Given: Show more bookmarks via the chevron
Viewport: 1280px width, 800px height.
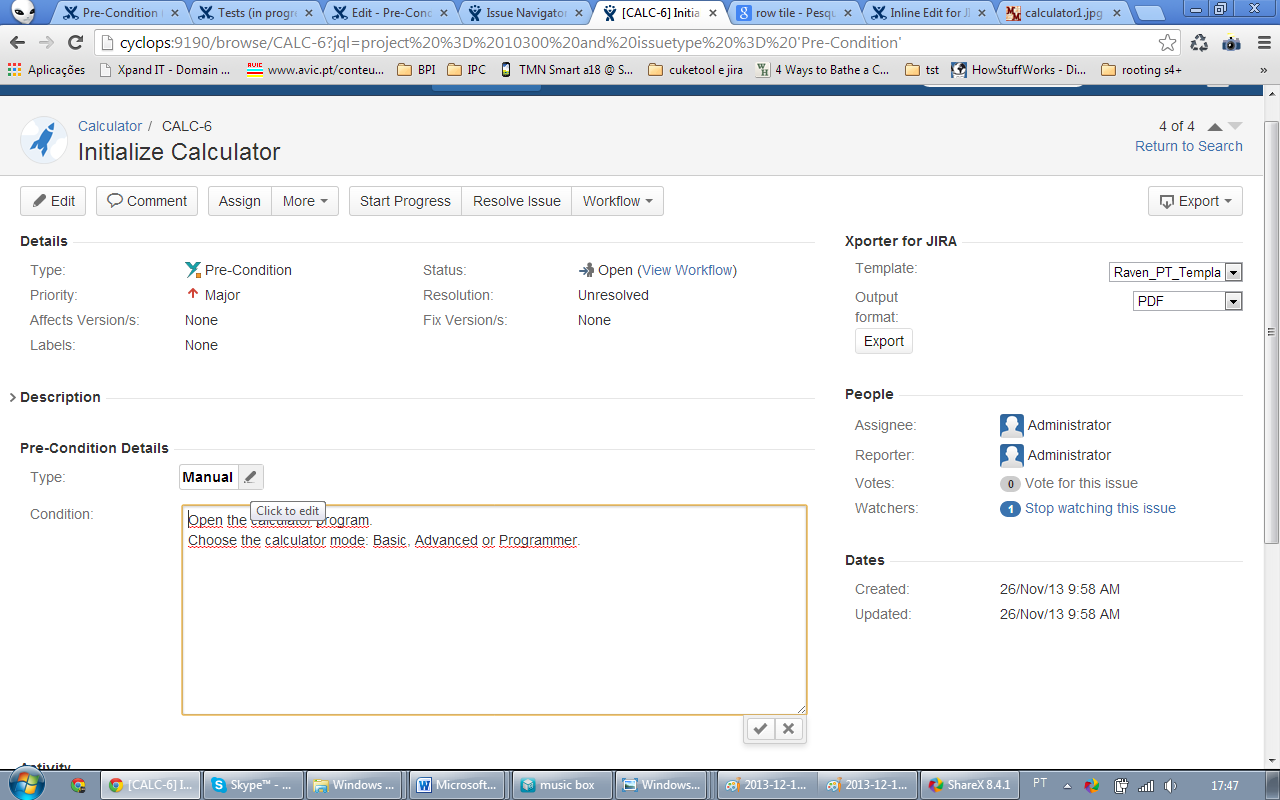Looking at the screenshot, I should pyautogui.click(x=1263, y=70).
